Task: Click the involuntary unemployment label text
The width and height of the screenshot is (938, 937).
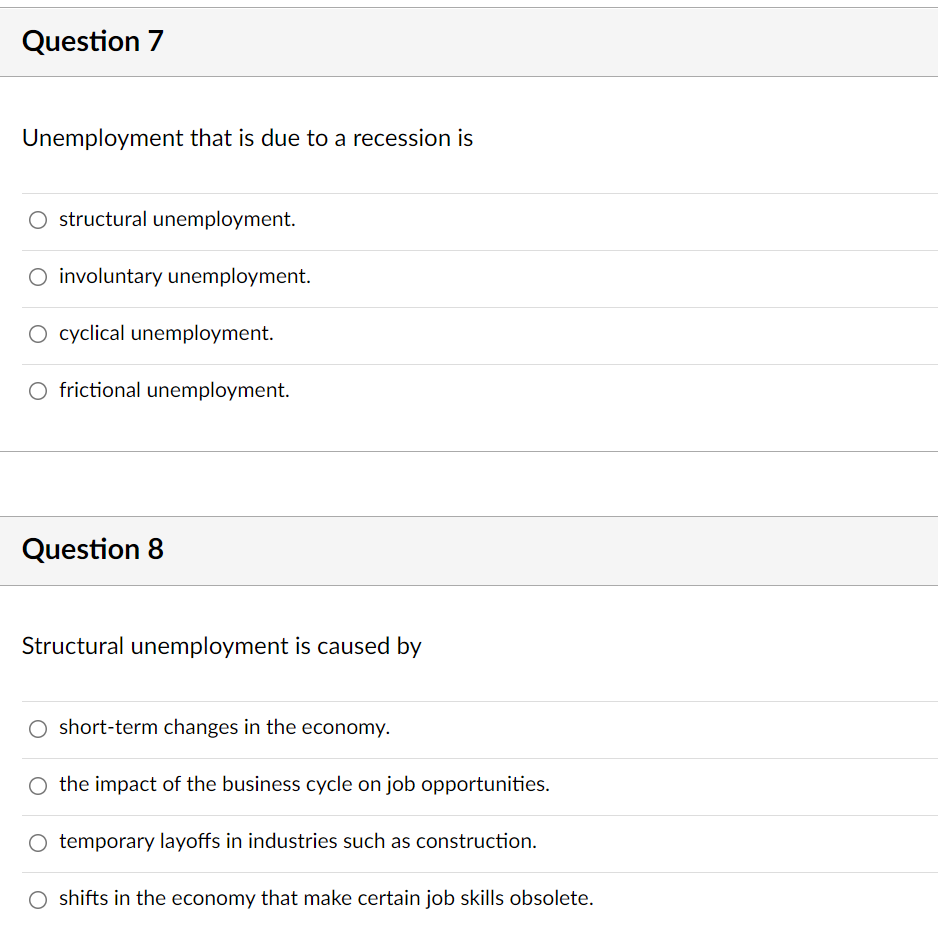Action: click(184, 276)
